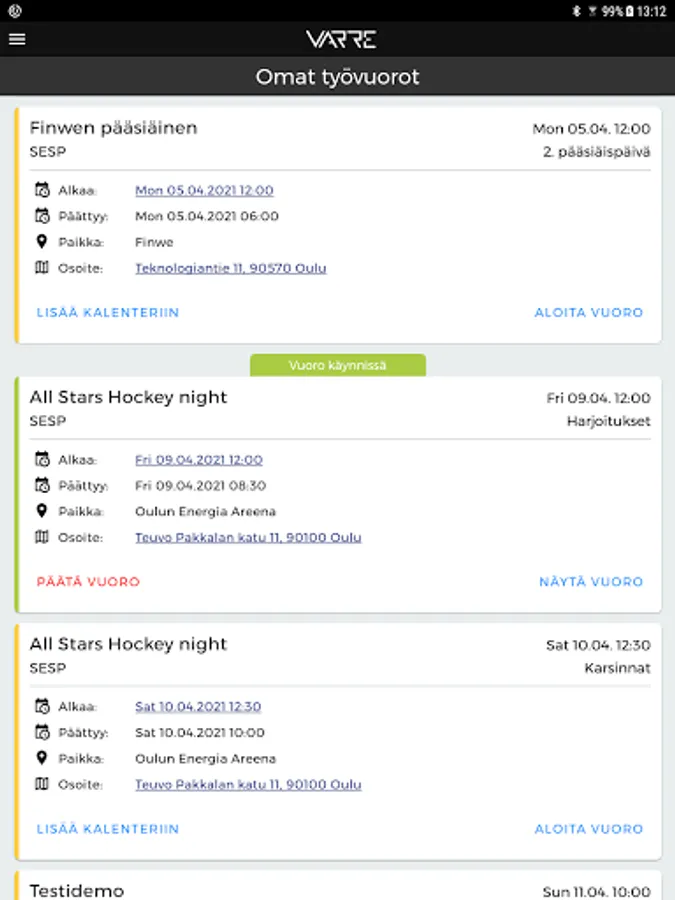Add Saturday hockey shift to calendar
Image resolution: width=675 pixels, height=900 pixels.
tap(108, 829)
